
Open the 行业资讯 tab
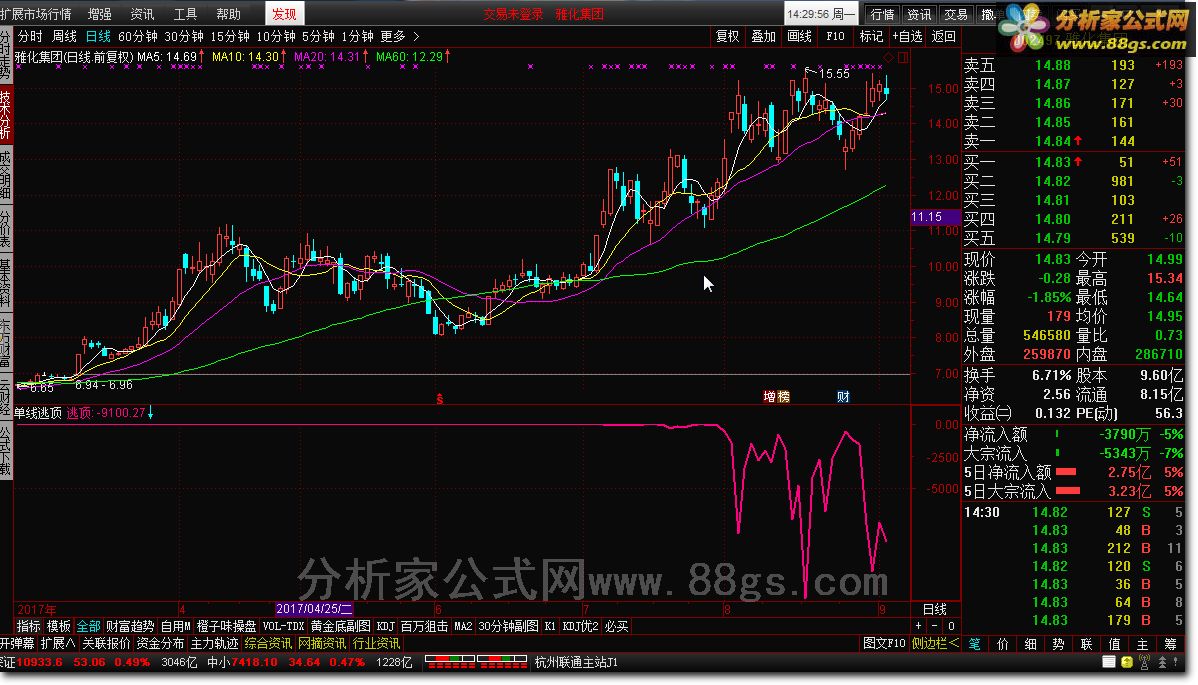coord(377,644)
